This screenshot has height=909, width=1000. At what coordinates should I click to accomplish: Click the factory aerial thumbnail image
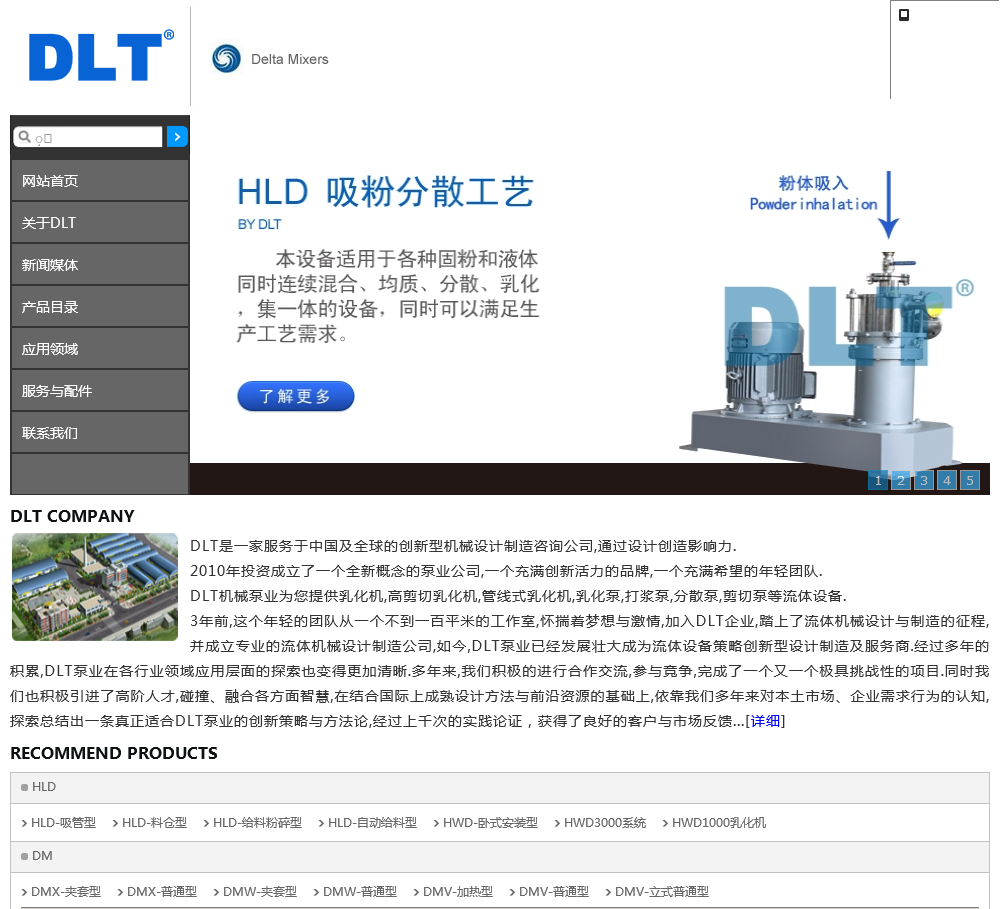coord(95,587)
